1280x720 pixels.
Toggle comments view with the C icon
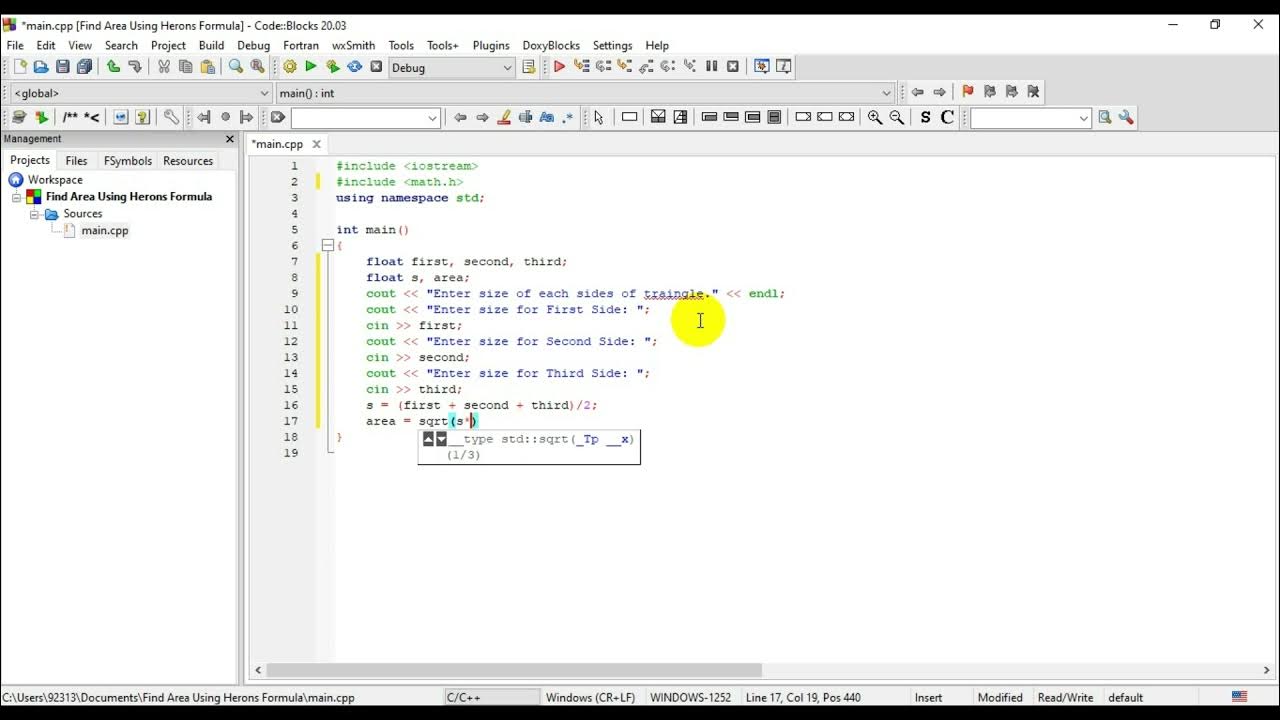(x=947, y=117)
